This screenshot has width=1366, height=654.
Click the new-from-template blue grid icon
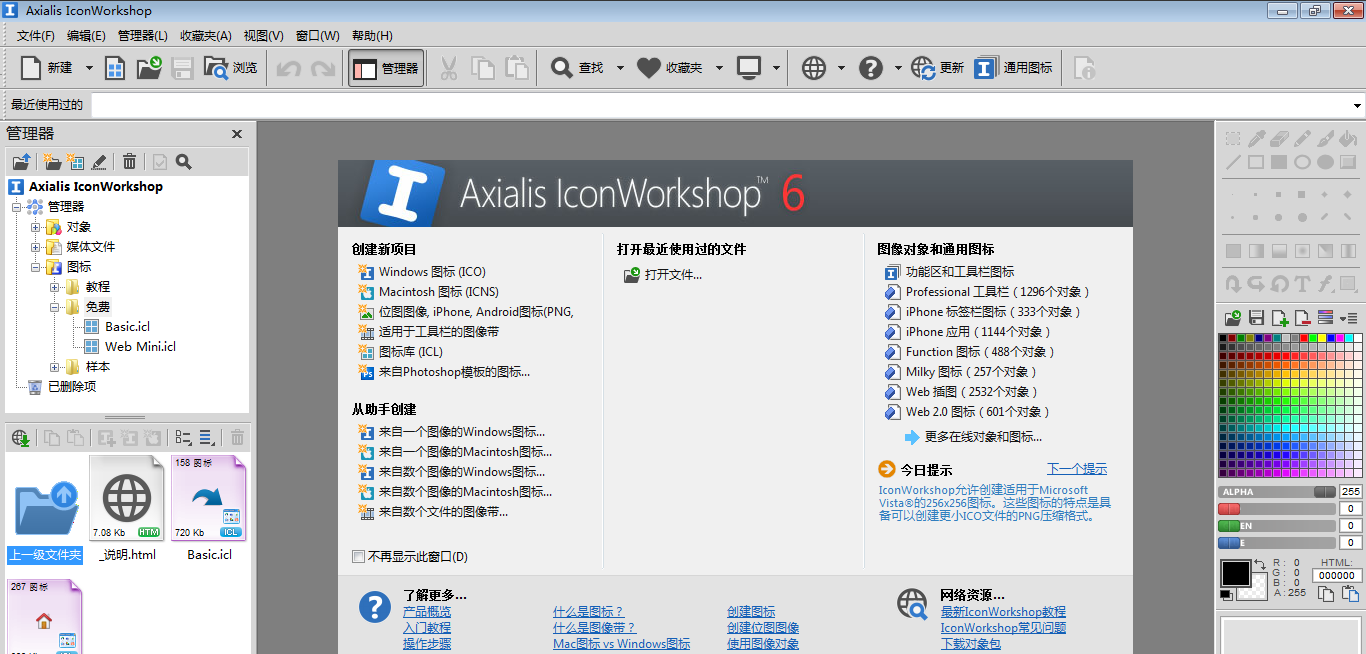[116, 68]
